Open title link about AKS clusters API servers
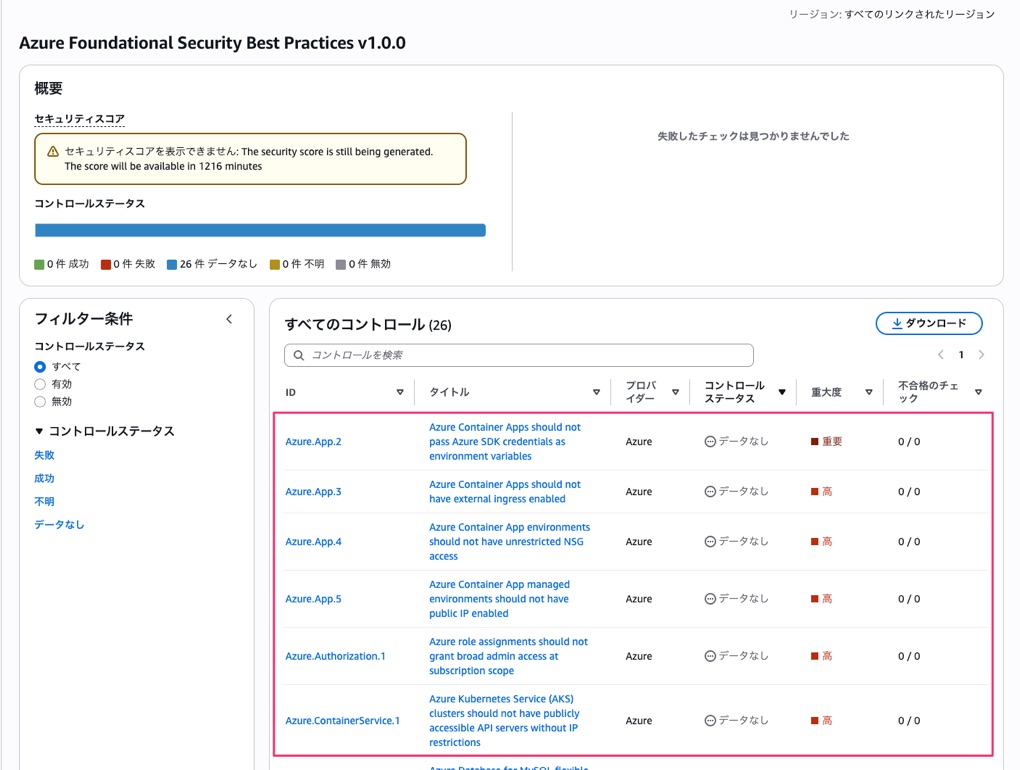This screenshot has height=770, width=1020. click(504, 721)
